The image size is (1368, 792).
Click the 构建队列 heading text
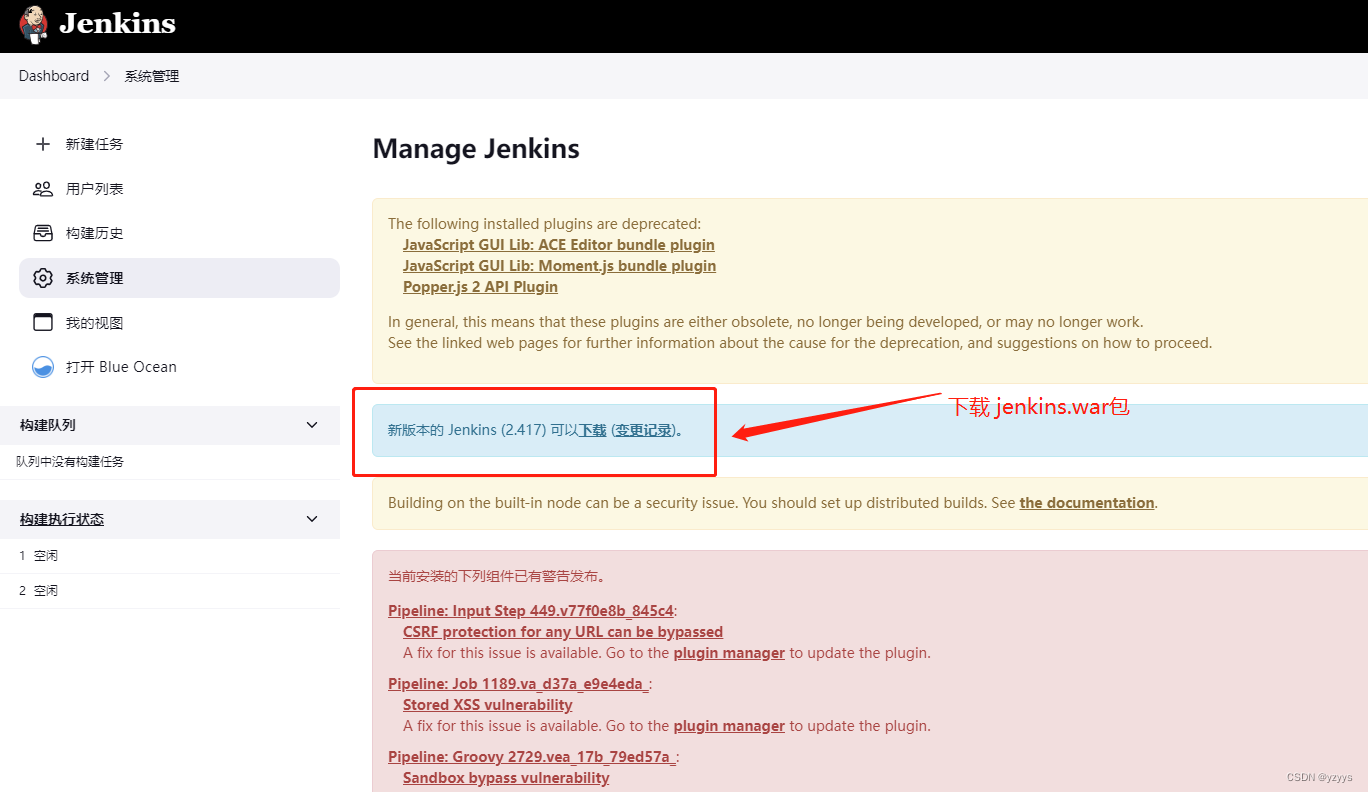[x=48, y=425]
